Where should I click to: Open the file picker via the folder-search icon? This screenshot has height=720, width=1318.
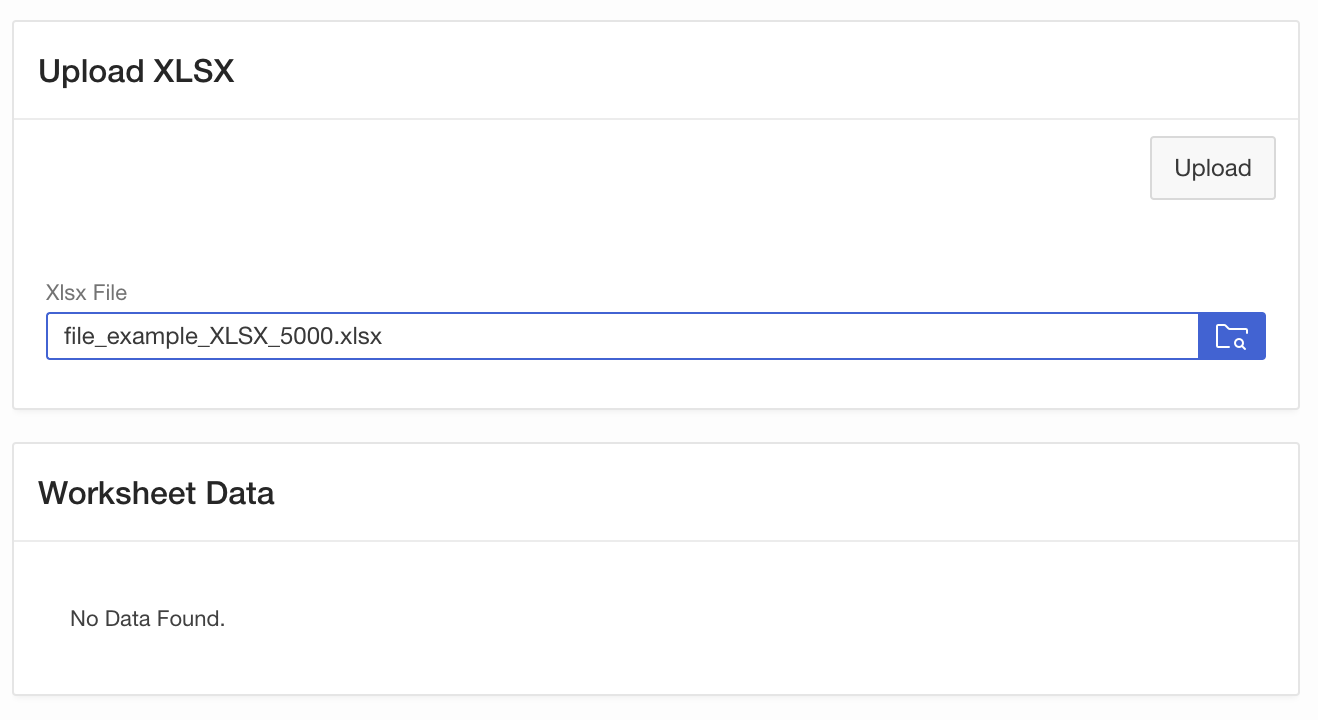[1231, 336]
